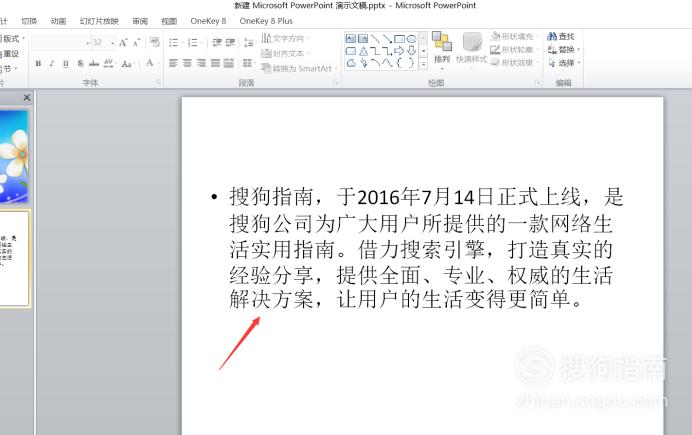Image resolution: width=692 pixels, height=435 pixels.
Task: Switch to the 视图 View tab
Action: 169,21
